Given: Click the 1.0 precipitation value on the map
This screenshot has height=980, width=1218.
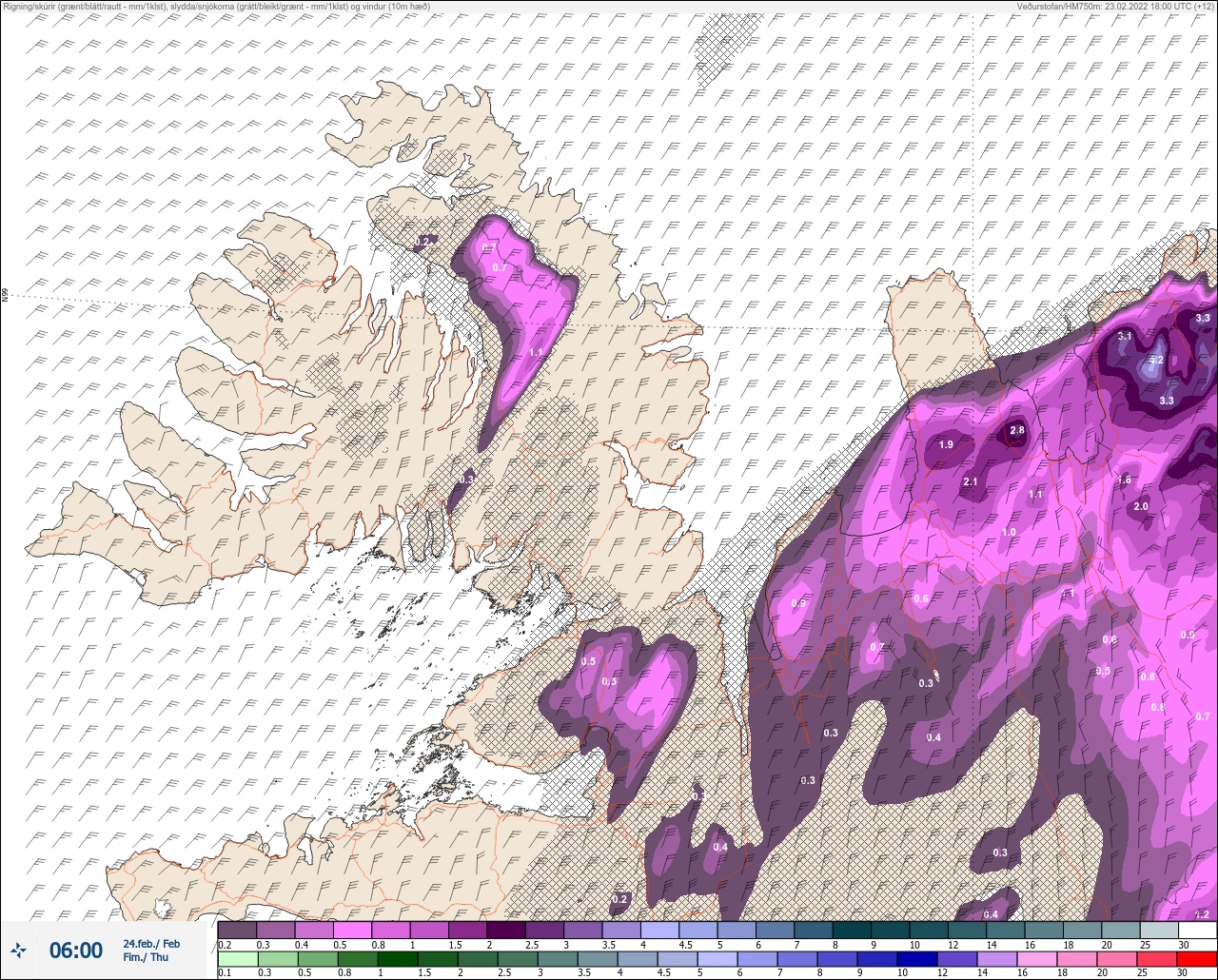Looking at the screenshot, I should tap(1009, 533).
